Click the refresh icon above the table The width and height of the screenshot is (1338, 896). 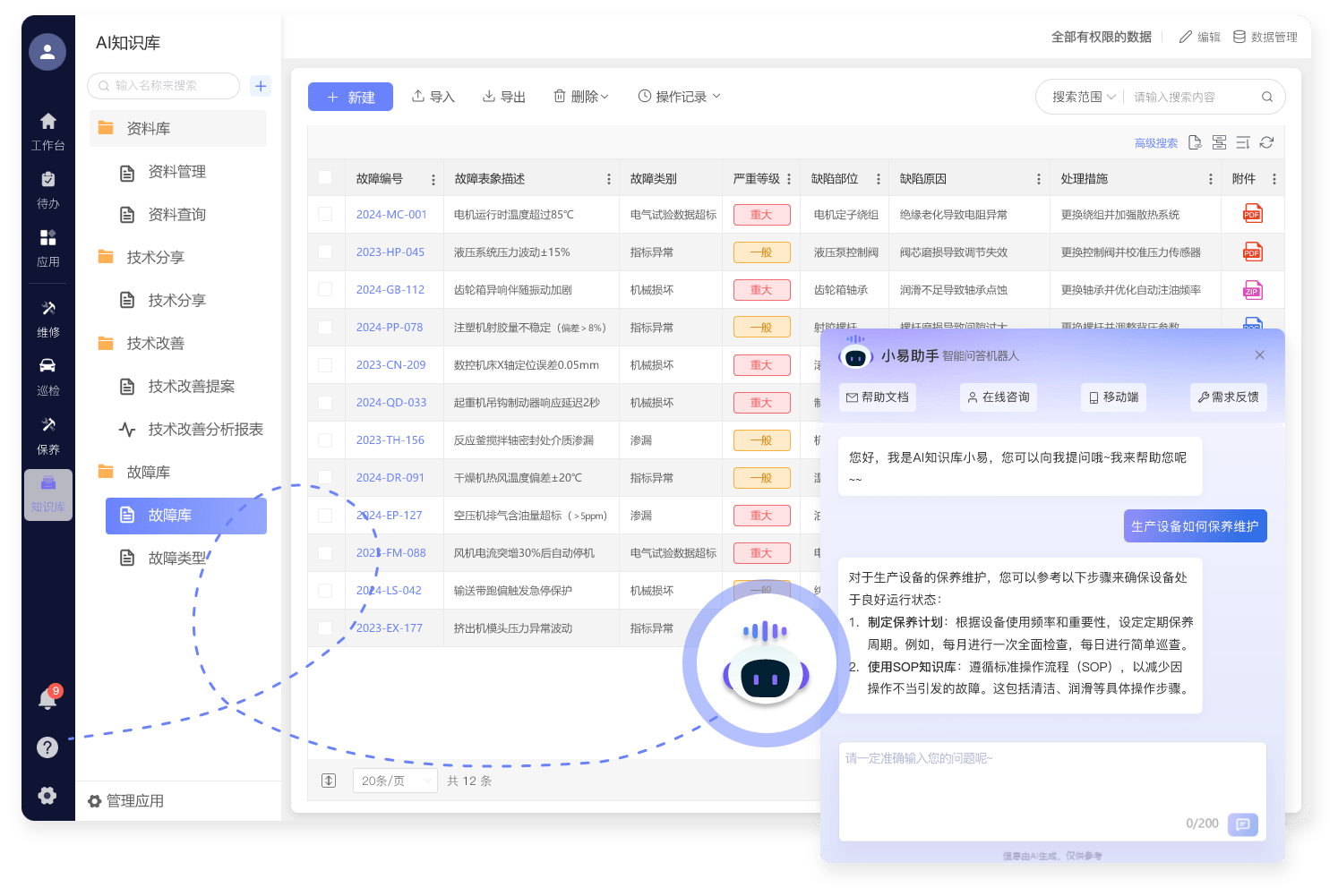click(1266, 142)
